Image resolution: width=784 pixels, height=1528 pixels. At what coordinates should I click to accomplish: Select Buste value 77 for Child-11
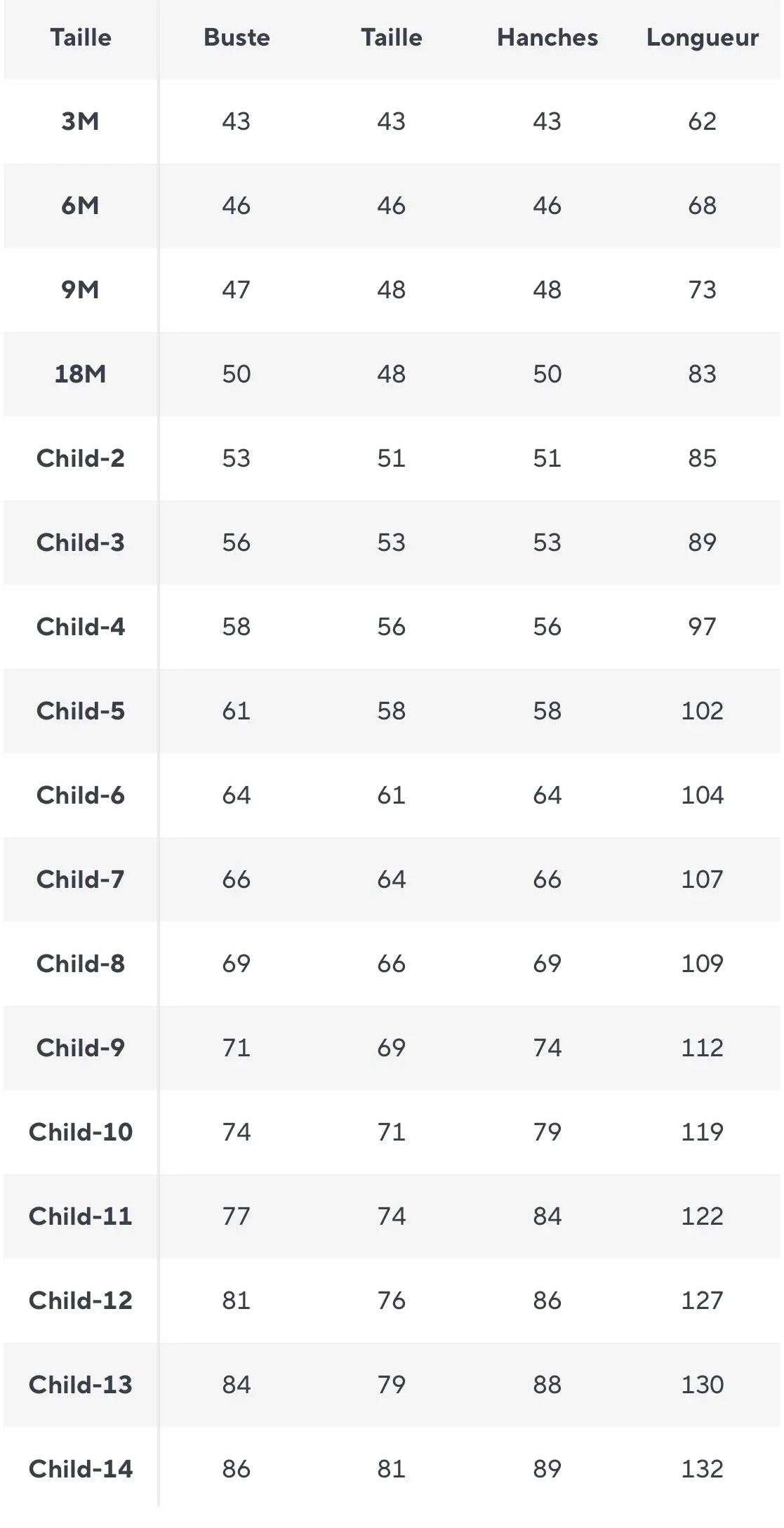tap(237, 1216)
